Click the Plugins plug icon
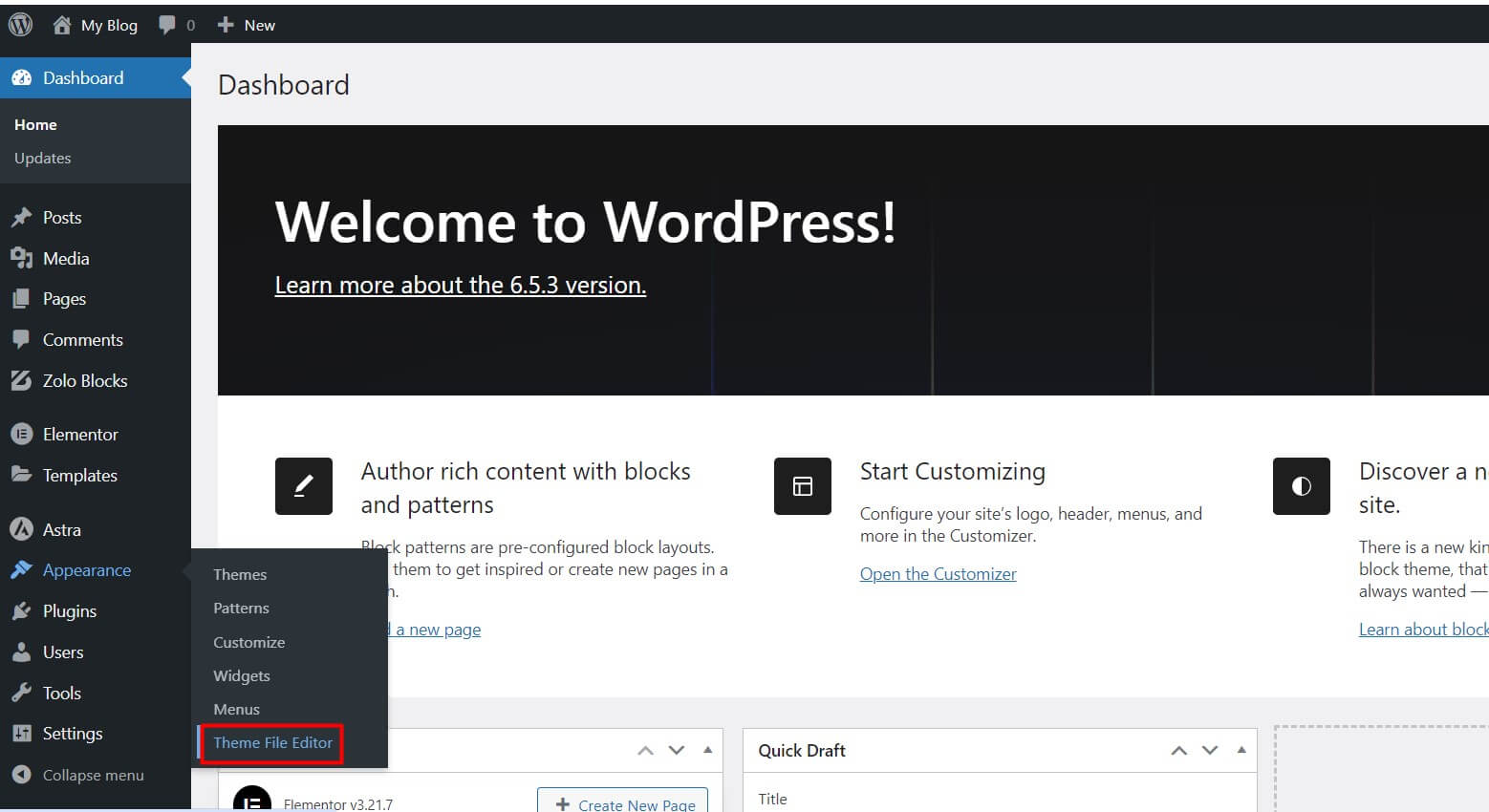 coord(21,611)
